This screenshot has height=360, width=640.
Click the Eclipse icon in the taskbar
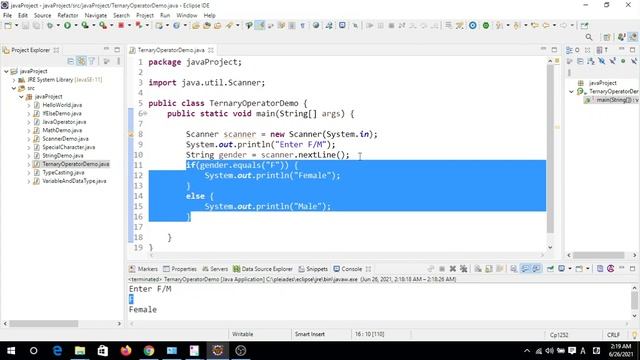218,350
